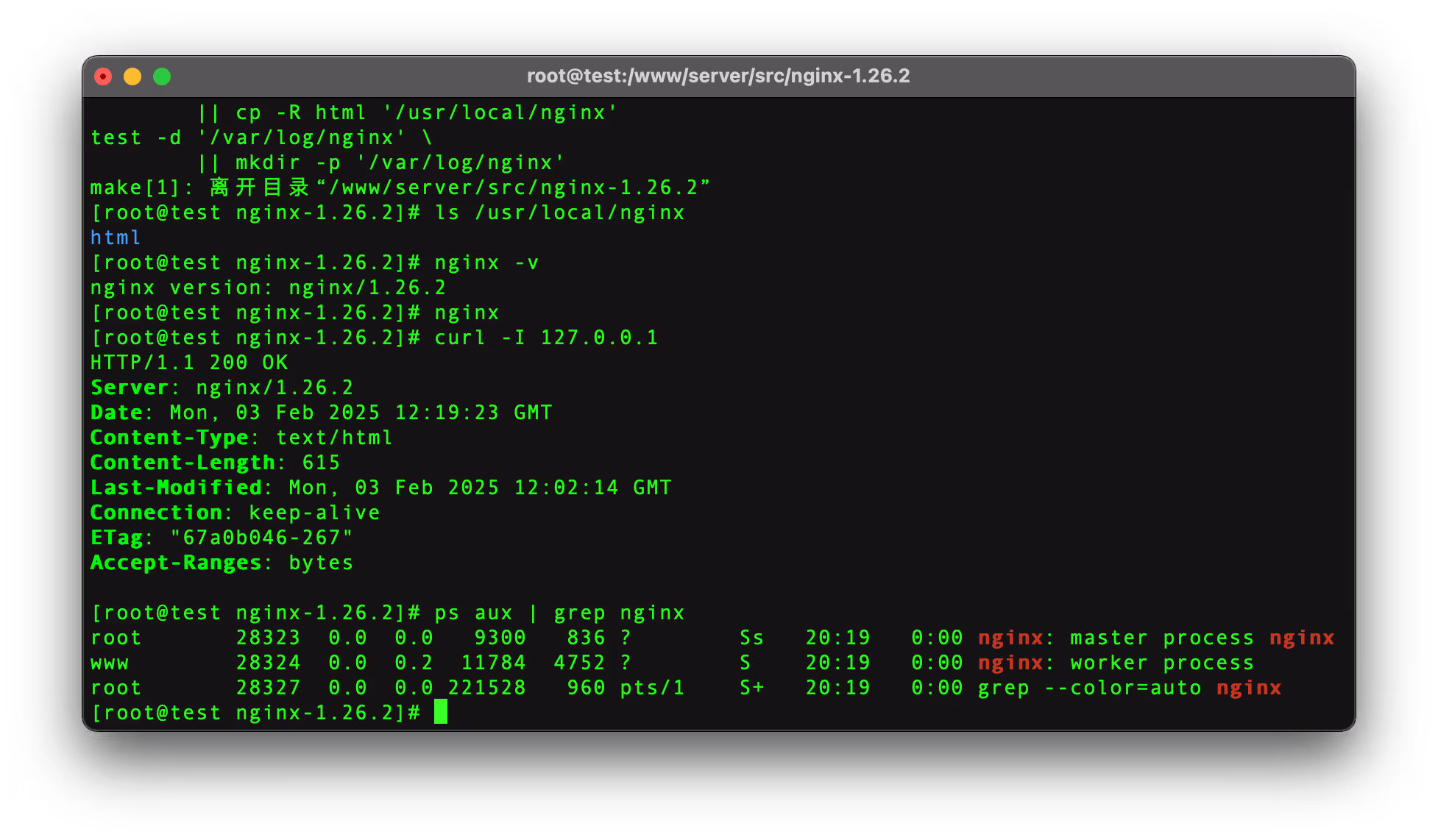This screenshot has height=840, width=1438.
Task: Click the bold 'Server' header label
Action: [130, 388]
